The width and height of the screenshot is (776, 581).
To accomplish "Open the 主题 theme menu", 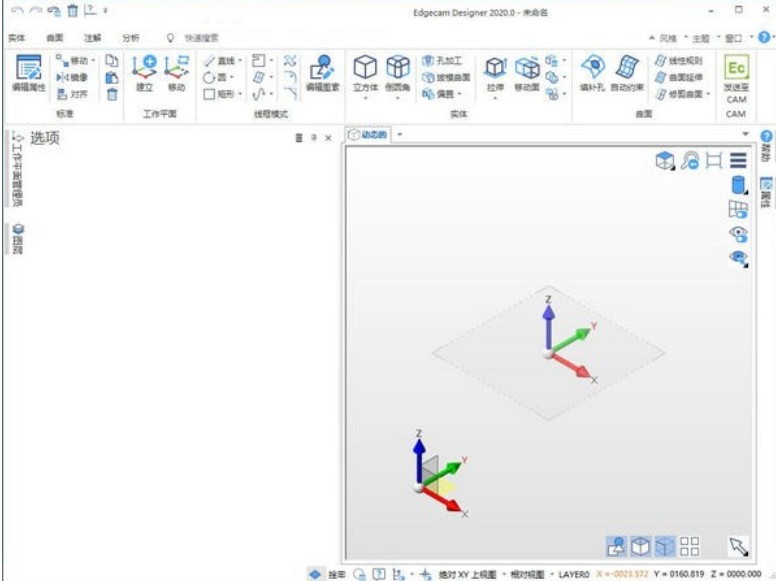I will tap(701, 38).
